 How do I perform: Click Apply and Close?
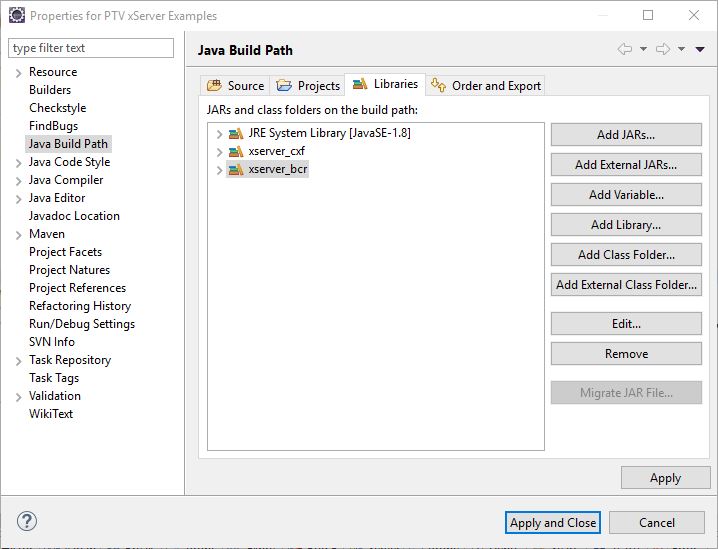click(x=553, y=522)
